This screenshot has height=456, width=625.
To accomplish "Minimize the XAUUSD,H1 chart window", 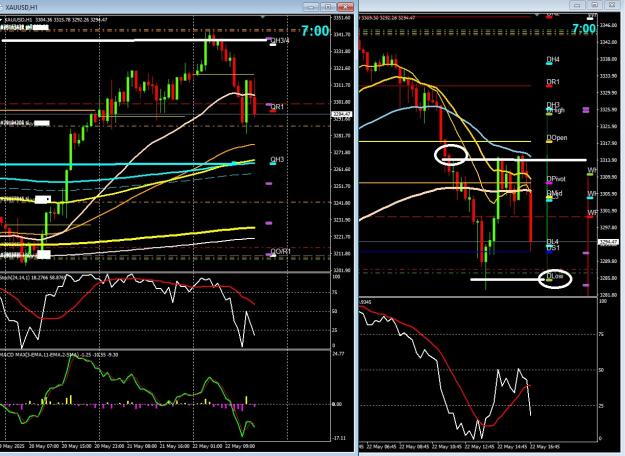I will click(x=311, y=7).
